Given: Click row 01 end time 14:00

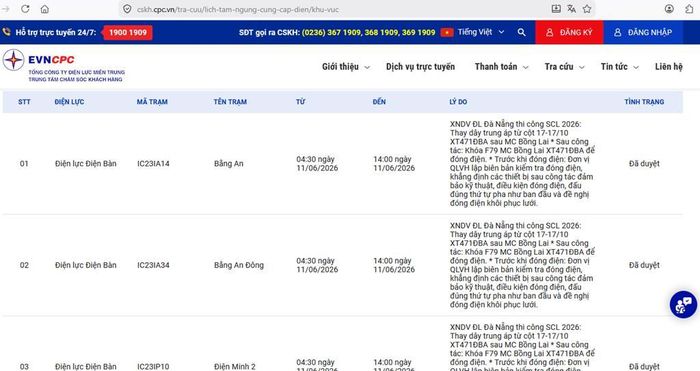Looking at the screenshot, I should 394,164.
